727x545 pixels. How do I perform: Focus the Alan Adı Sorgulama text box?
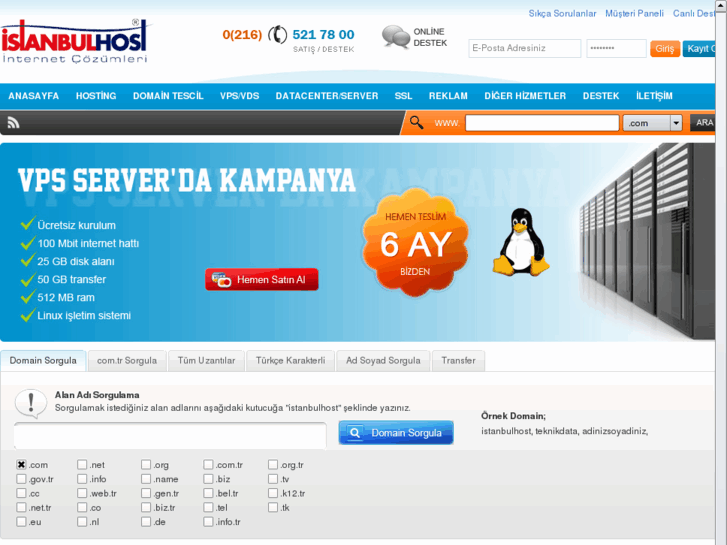170,436
